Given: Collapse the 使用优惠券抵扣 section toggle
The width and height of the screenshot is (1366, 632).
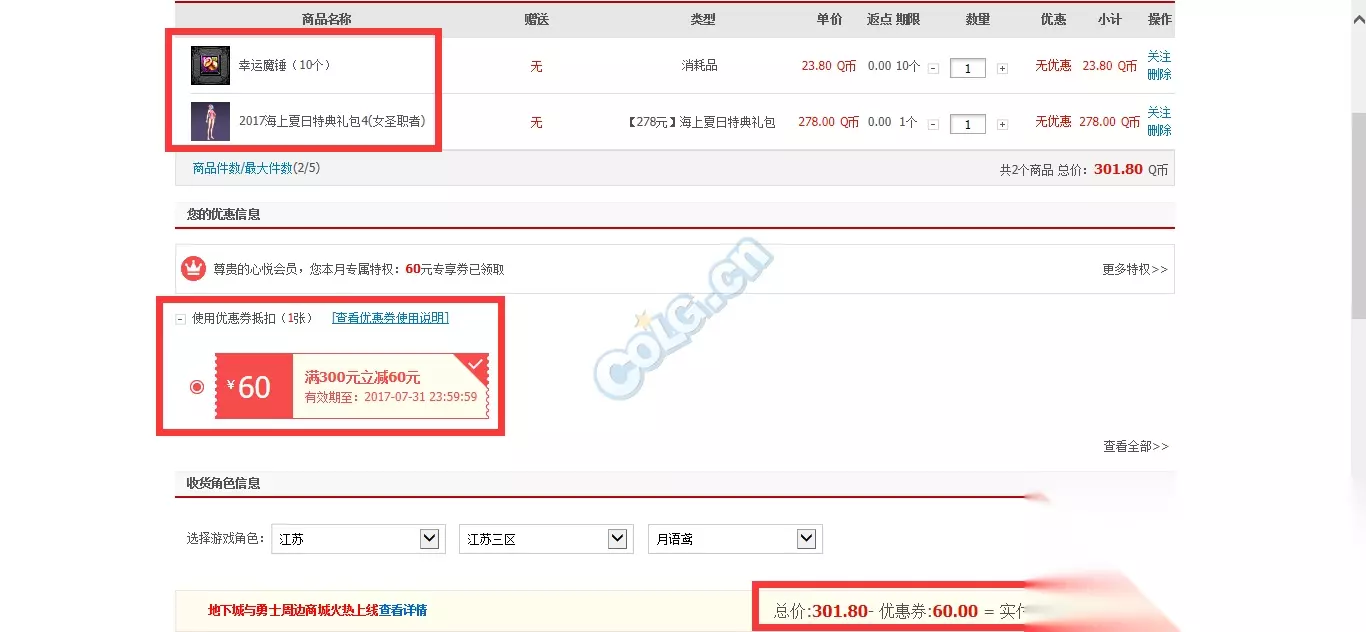Looking at the screenshot, I should (180, 319).
